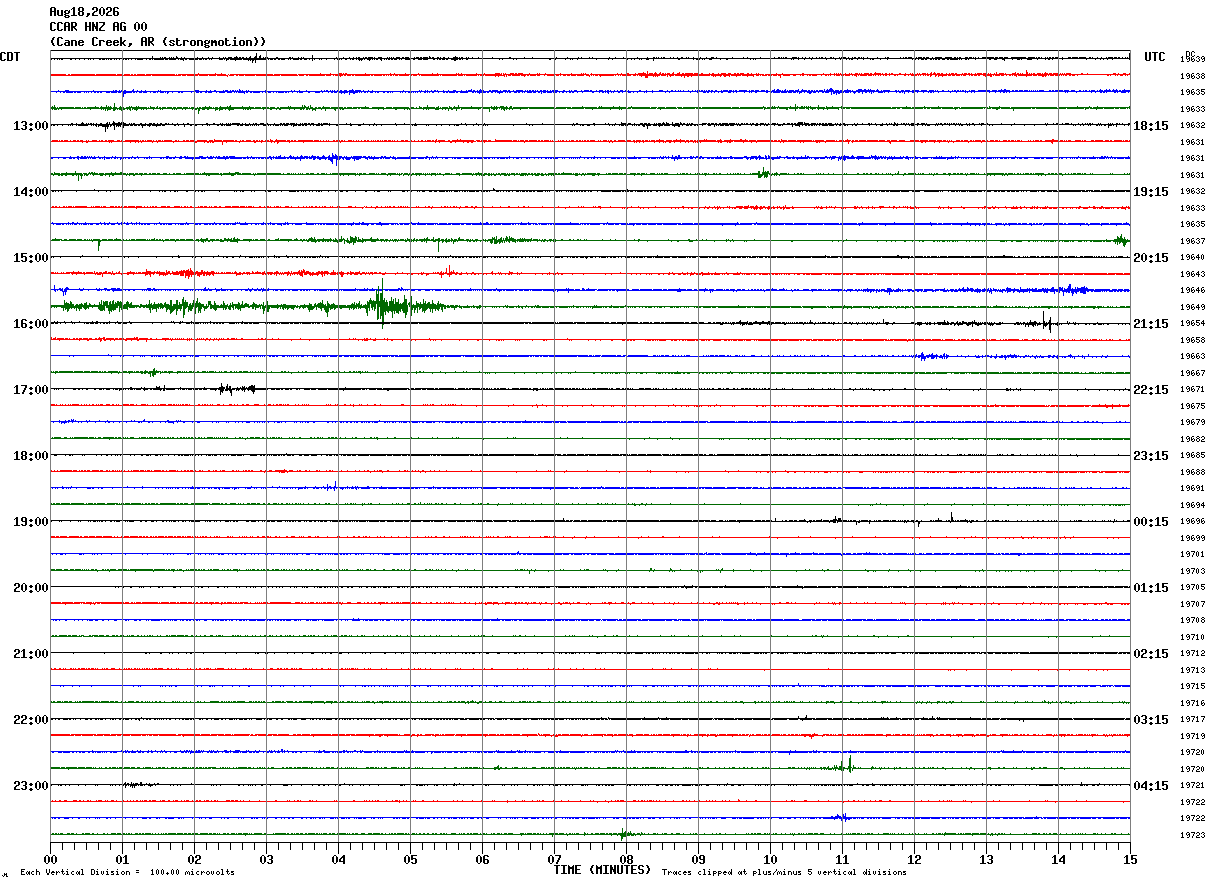Image resolution: width=1210 pixels, height=886 pixels.
Task: Click minute tick label '03' on the axis
Action: [x=266, y=858]
